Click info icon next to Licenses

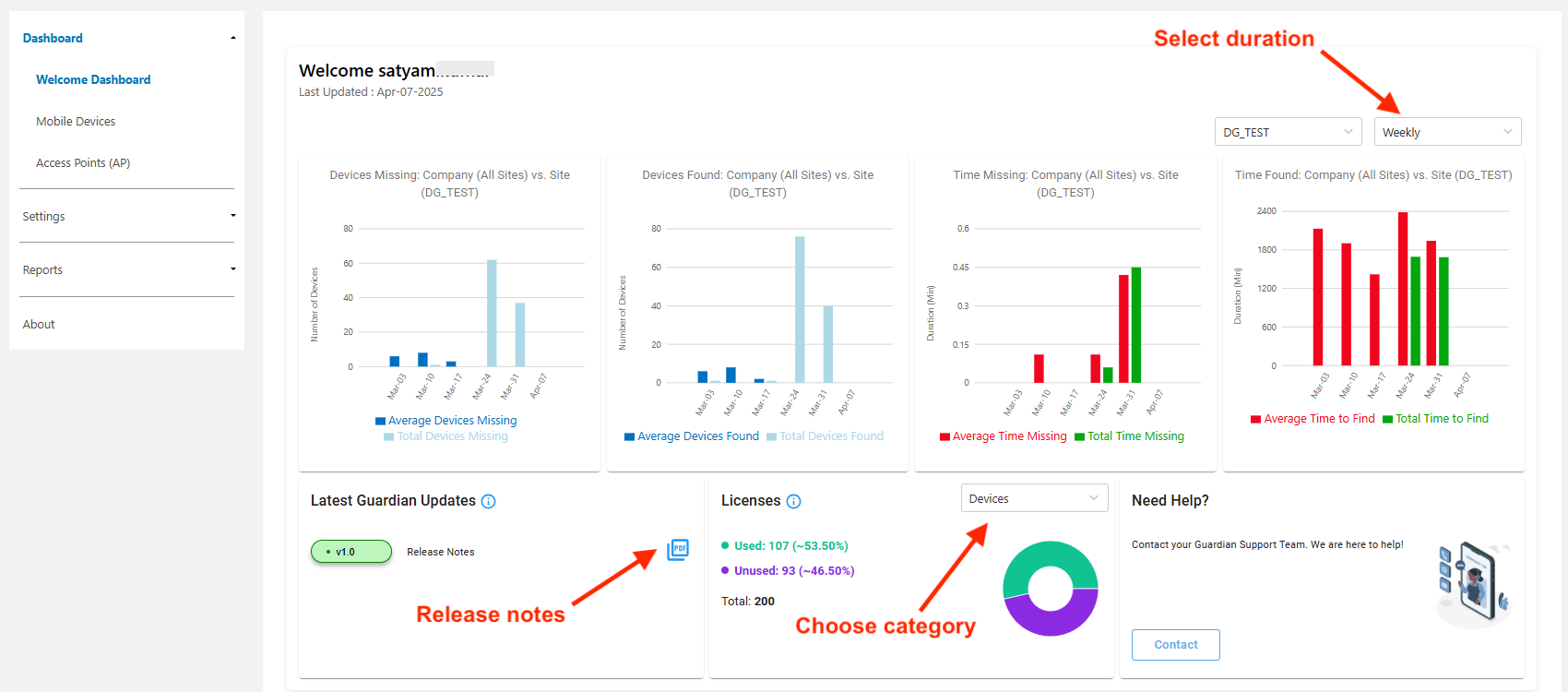793,502
